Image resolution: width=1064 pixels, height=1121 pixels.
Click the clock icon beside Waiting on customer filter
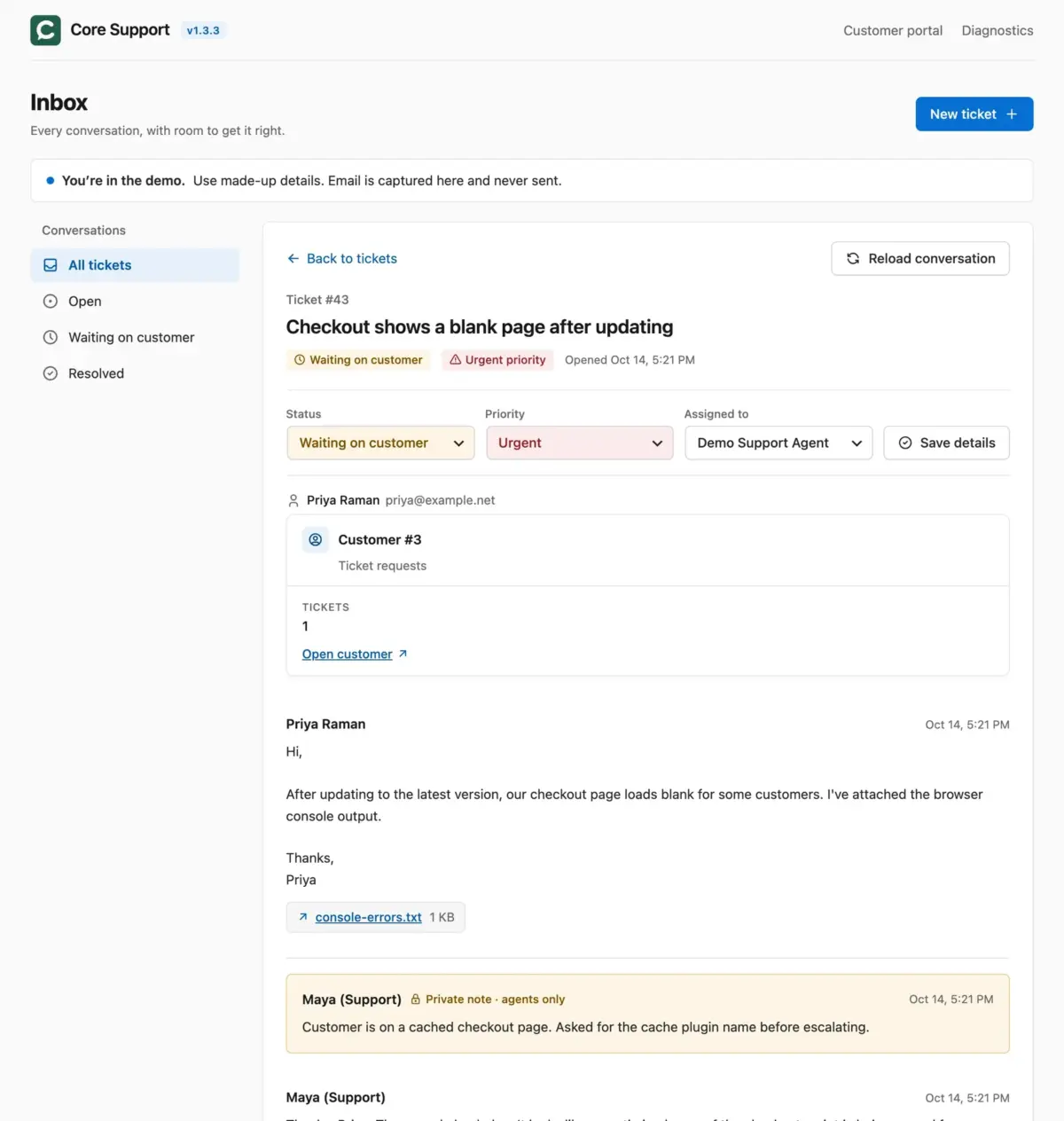pos(51,338)
